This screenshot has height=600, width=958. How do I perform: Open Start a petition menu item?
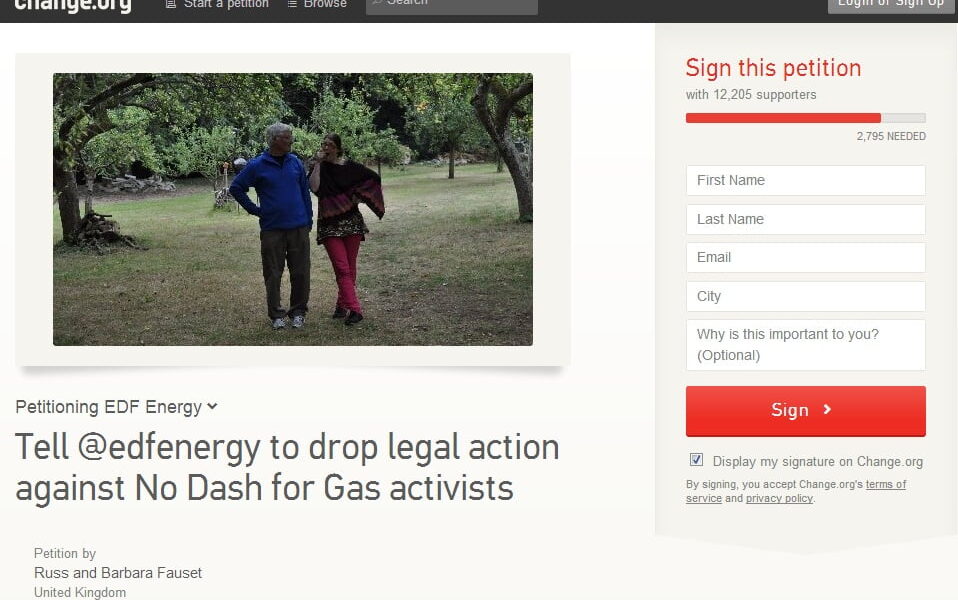(x=226, y=4)
